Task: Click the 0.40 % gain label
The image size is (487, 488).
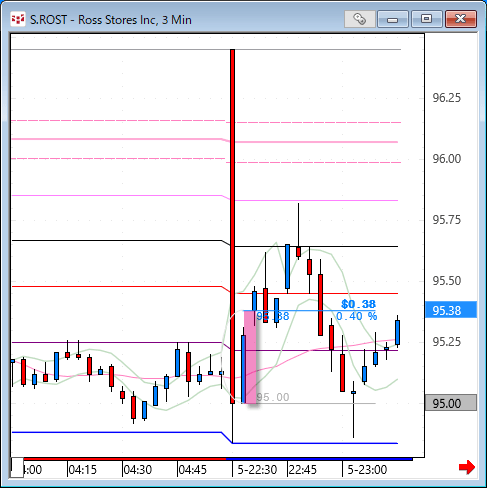Action: 357,316
